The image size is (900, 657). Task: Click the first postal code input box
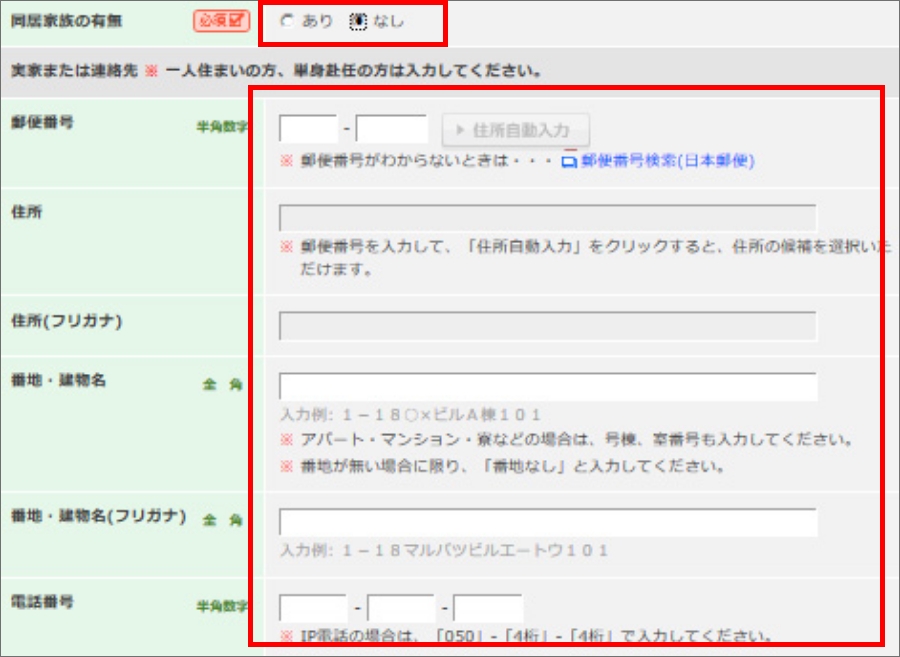point(308,129)
